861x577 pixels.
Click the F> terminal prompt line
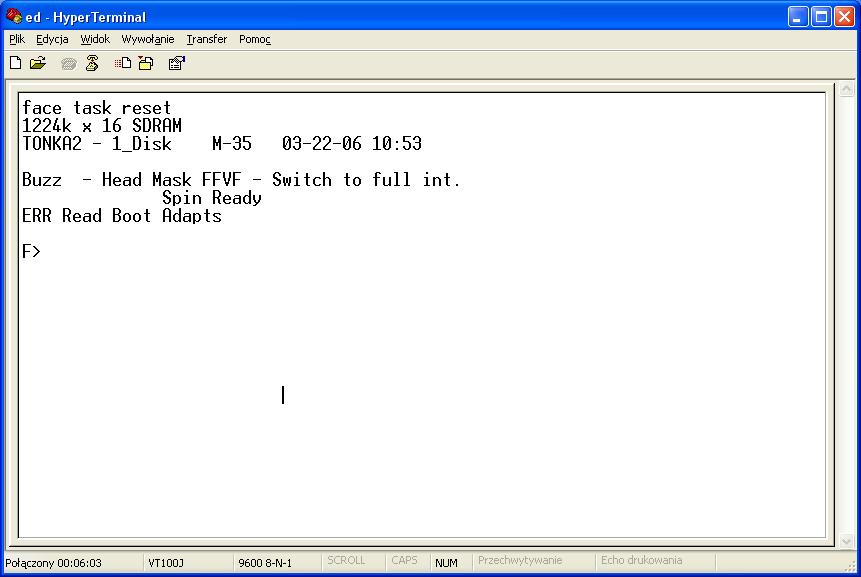tap(31, 251)
